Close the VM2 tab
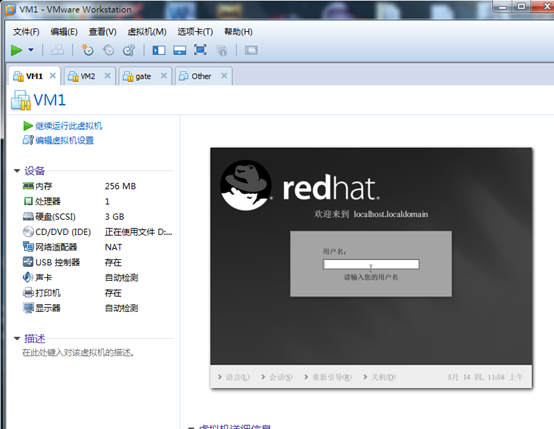The image size is (554, 429). [x=108, y=76]
